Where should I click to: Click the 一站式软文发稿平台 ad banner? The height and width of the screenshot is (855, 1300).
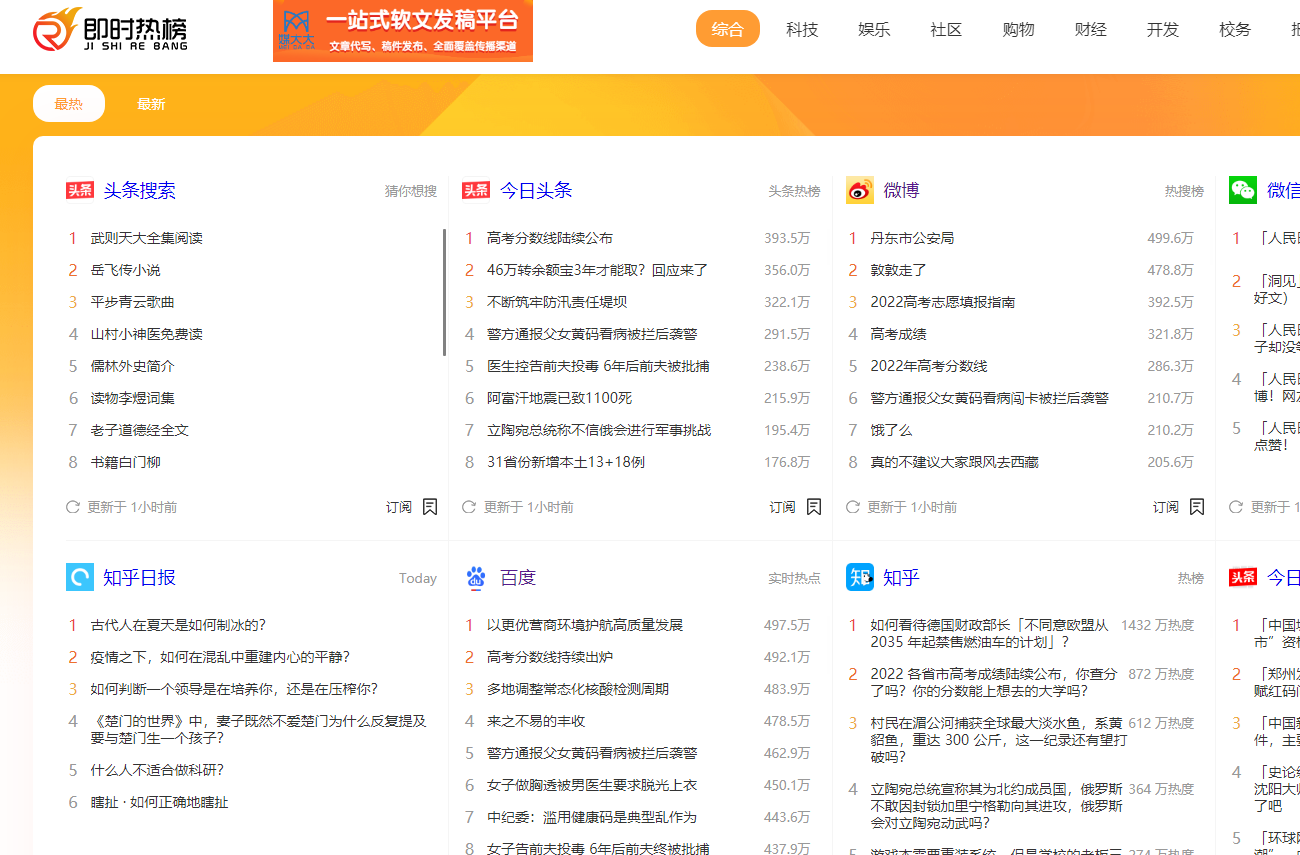point(420,30)
